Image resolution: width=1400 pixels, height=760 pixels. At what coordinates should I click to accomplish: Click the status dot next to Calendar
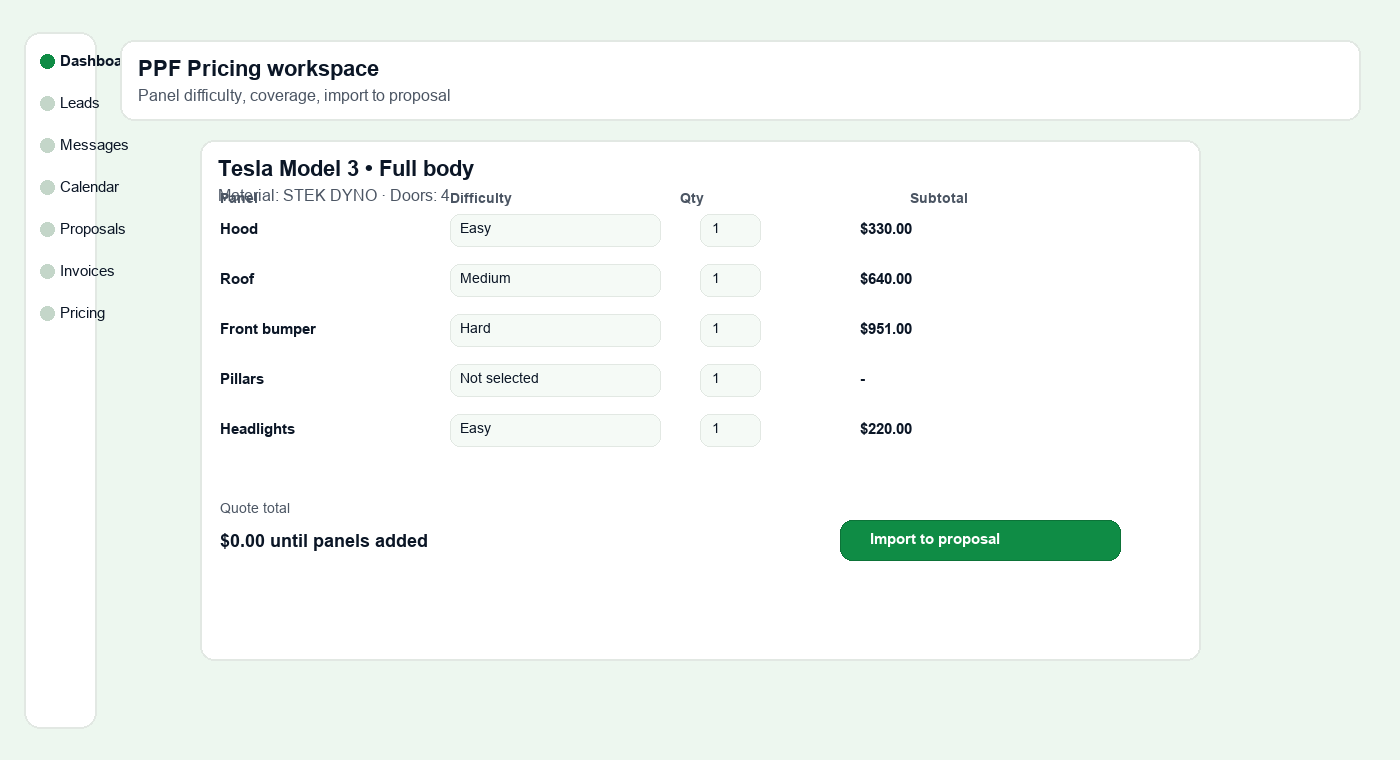[x=48, y=187]
